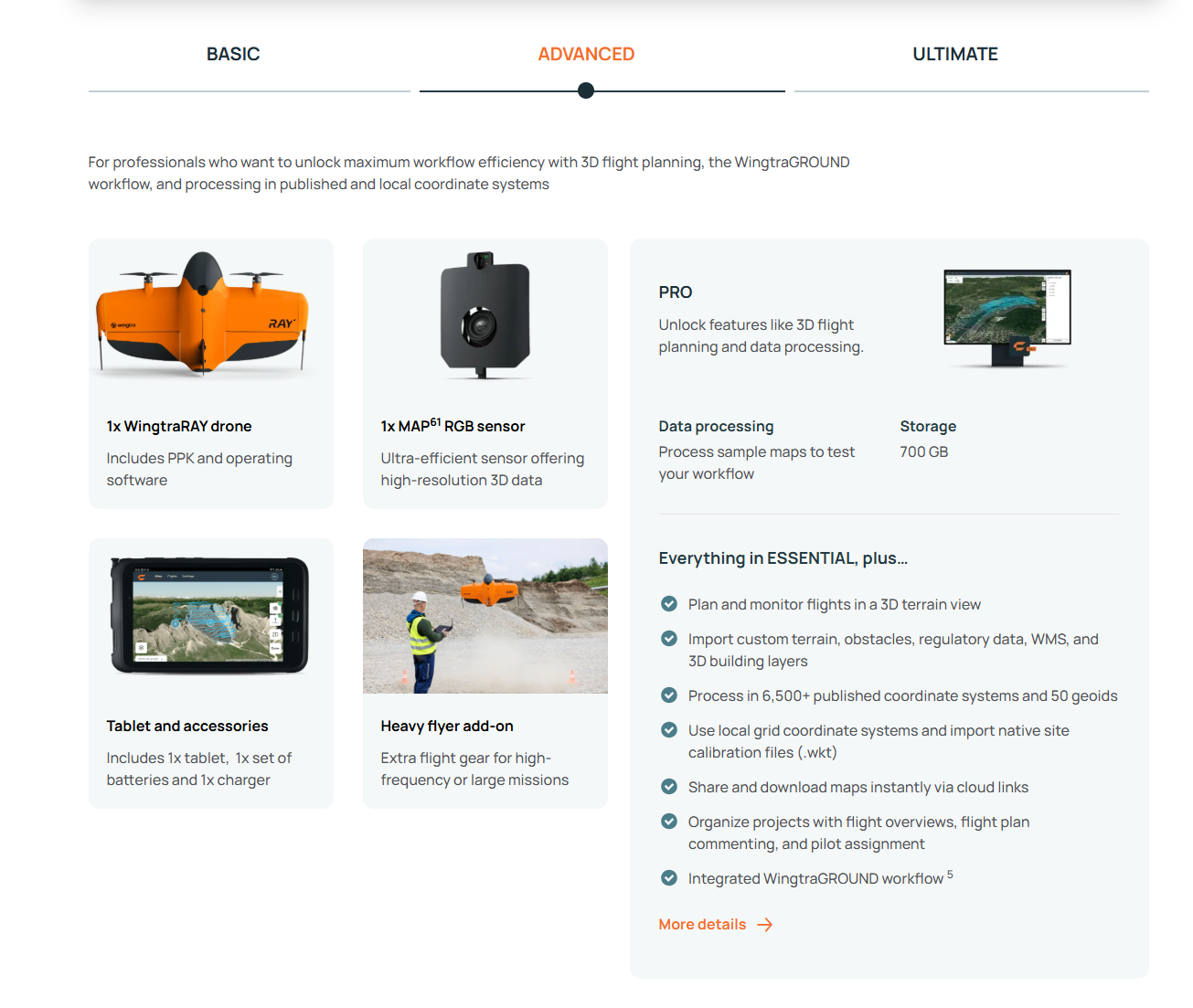The width and height of the screenshot is (1193, 1008).
Task: Open the More details link
Action: coord(702,925)
